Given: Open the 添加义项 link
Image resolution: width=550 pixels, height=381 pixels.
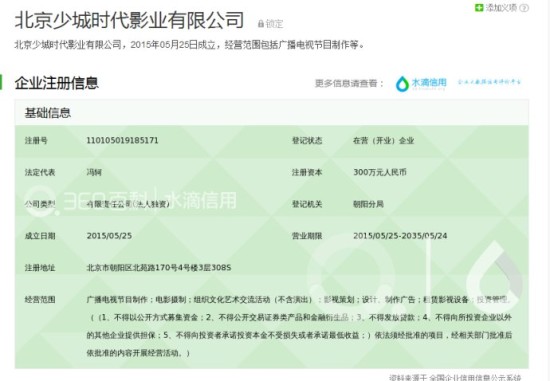Looking at the screenshot, I should [x=501, y=7].
